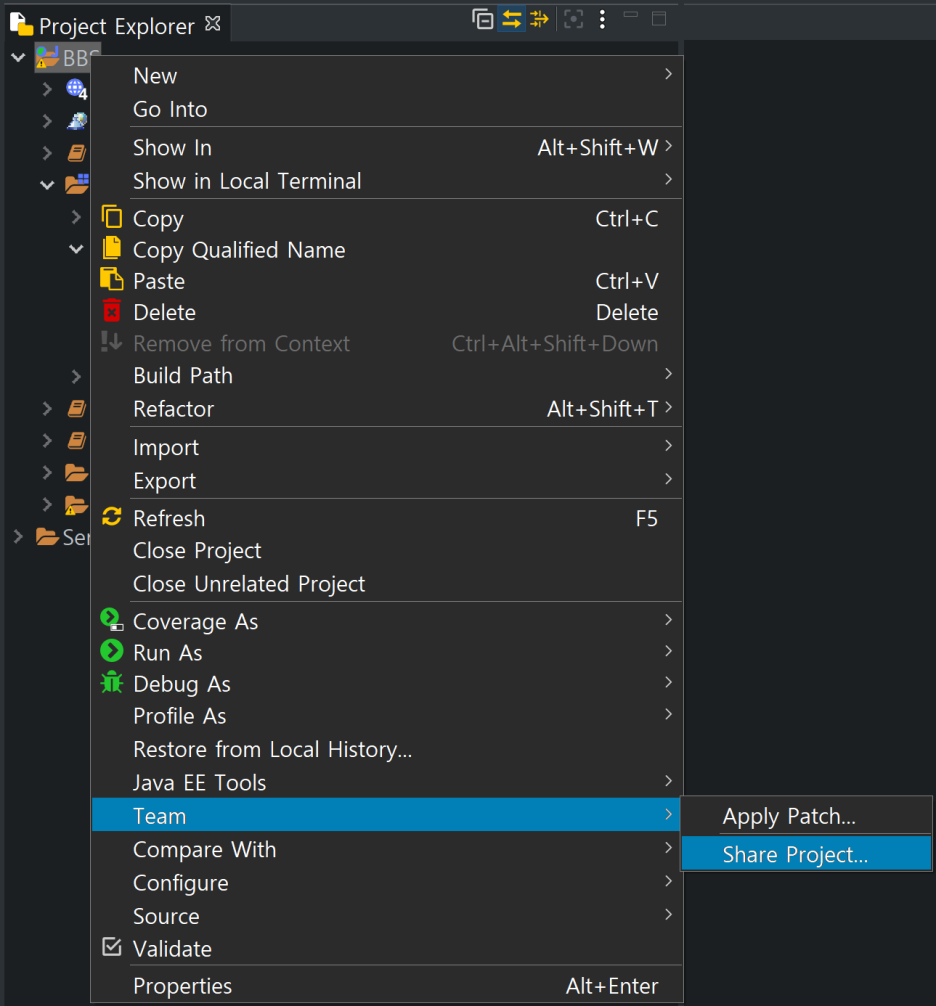
Task: Select the Servers folder icon
Action: pyautogui.click(x=47, y=536)
